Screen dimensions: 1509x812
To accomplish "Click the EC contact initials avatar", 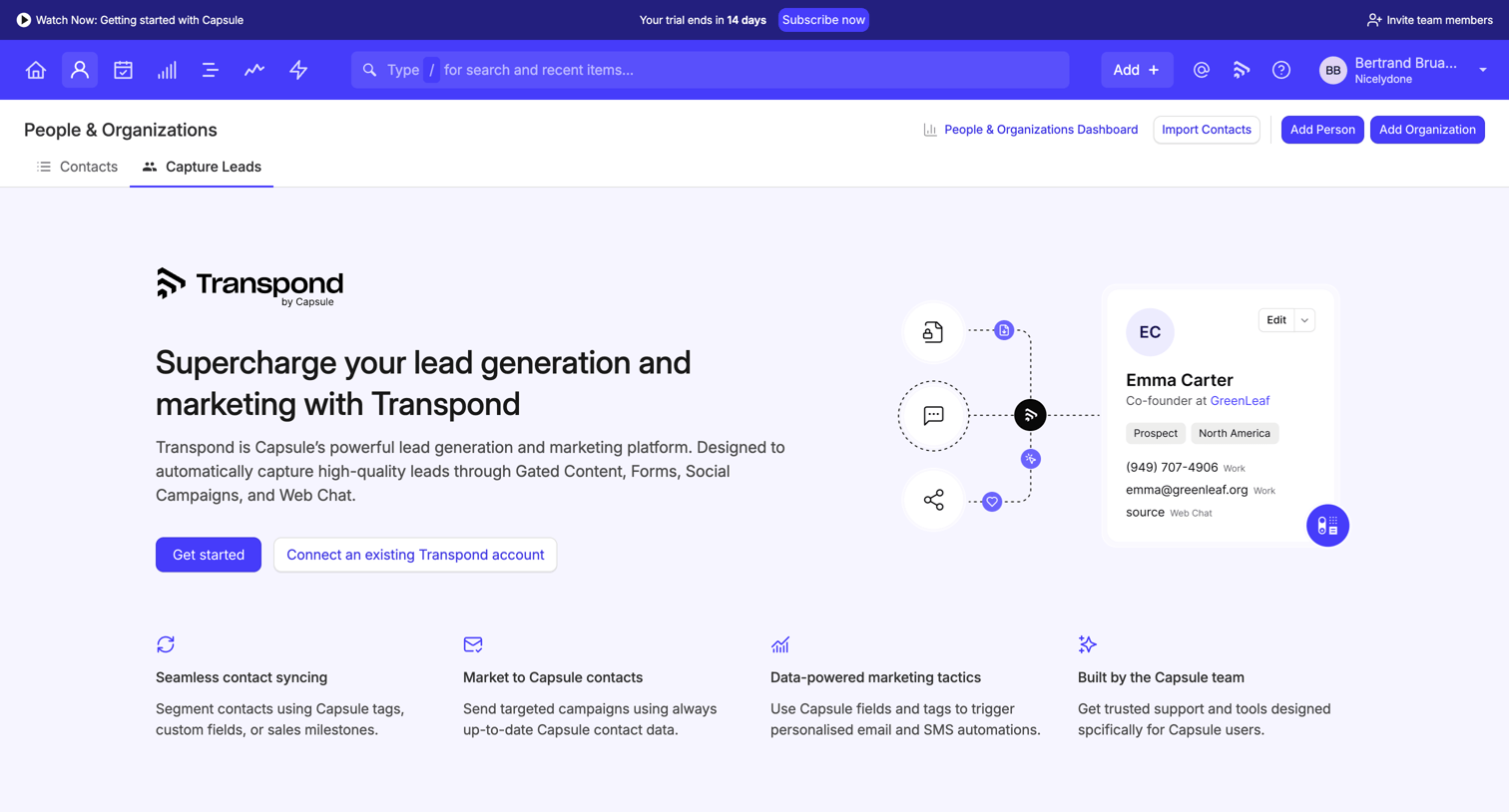I will pos(1150,332).
